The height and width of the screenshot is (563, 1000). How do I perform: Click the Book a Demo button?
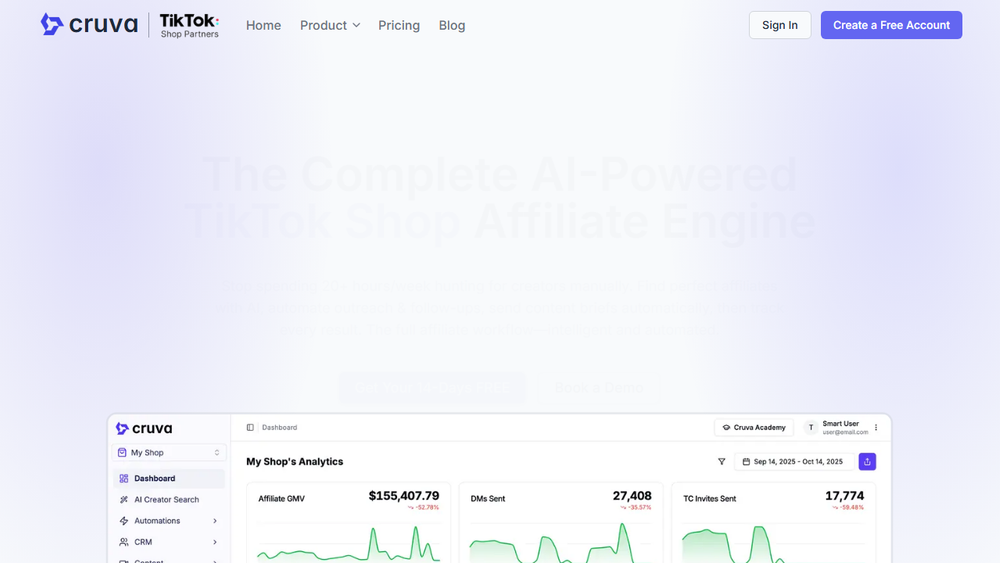coord(598,388)
